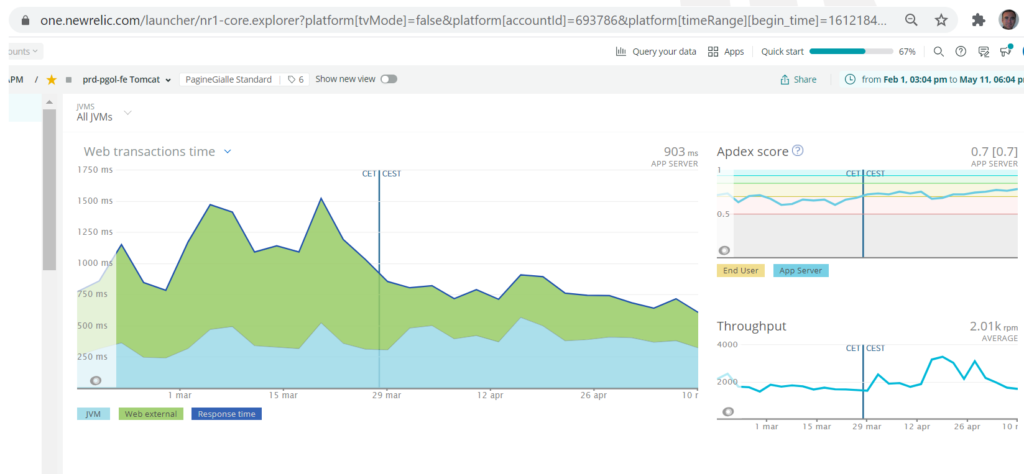
Task: Click the tags icon showing 6
Action: pyautogui.click(x=295, y=80)
